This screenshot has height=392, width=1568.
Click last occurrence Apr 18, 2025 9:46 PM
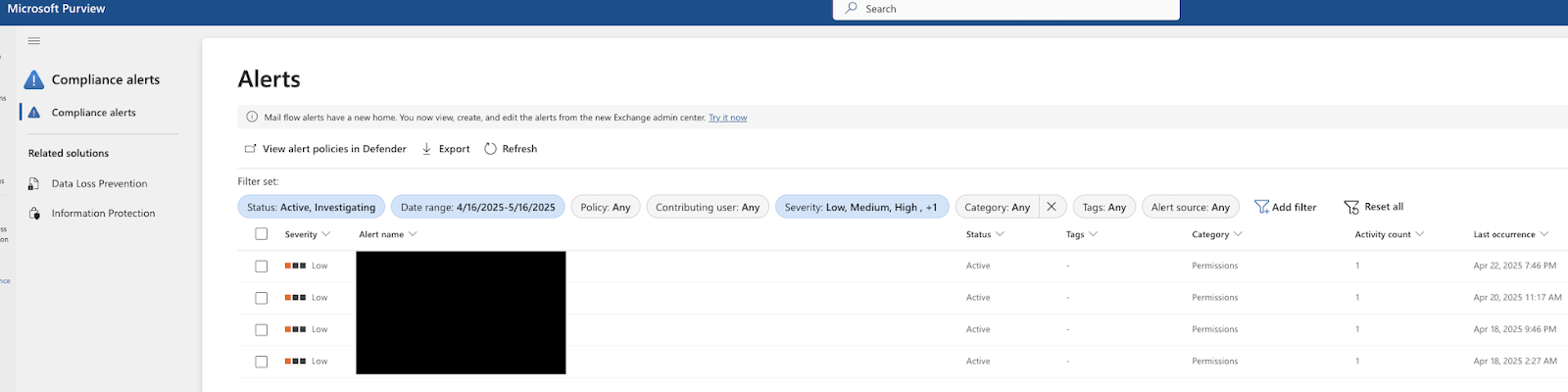(1515, 330)
